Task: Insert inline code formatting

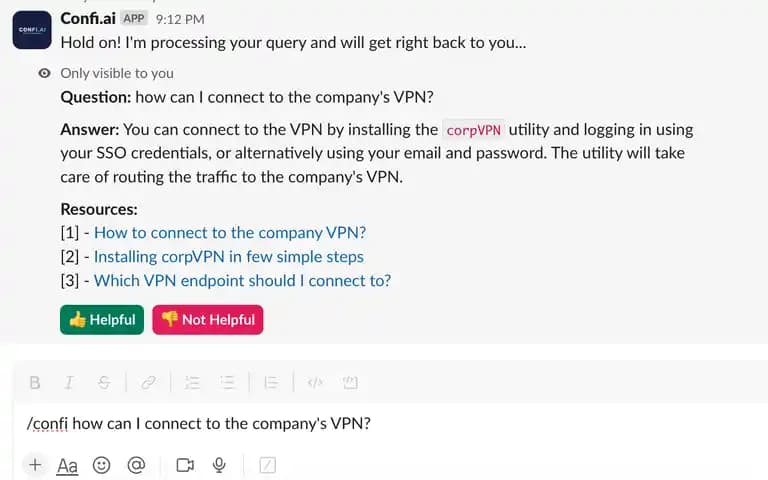Action: [x=315, y=383]
